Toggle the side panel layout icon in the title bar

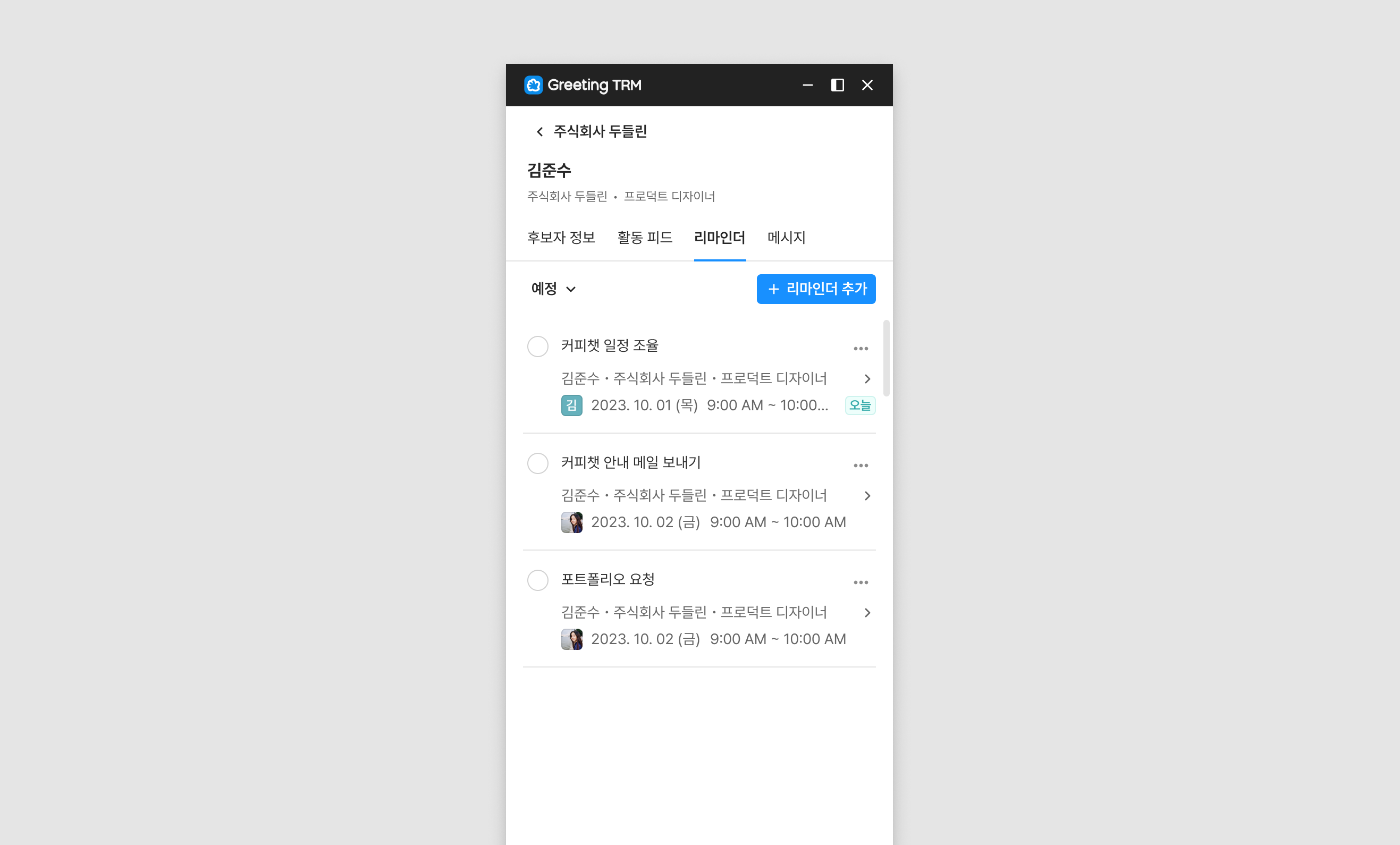click(837, 85)
